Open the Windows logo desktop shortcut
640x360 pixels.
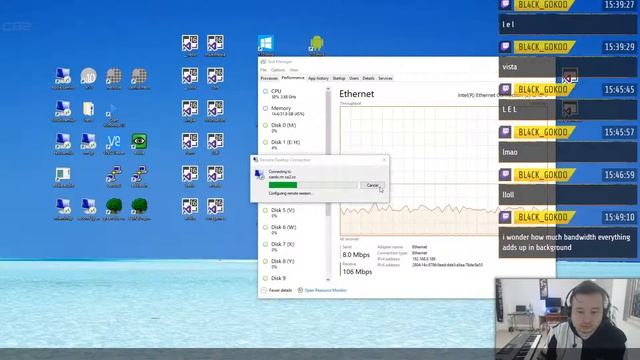(266, 43)
